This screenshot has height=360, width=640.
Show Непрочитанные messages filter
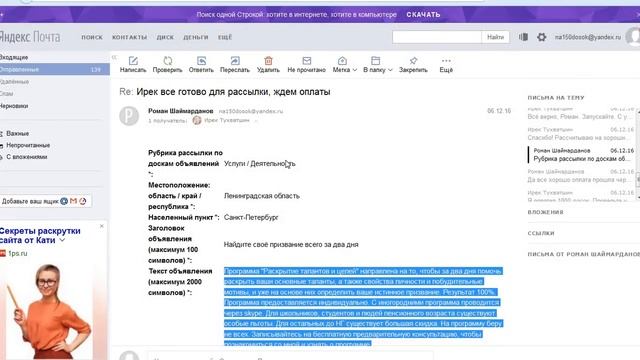pos(28,145)
